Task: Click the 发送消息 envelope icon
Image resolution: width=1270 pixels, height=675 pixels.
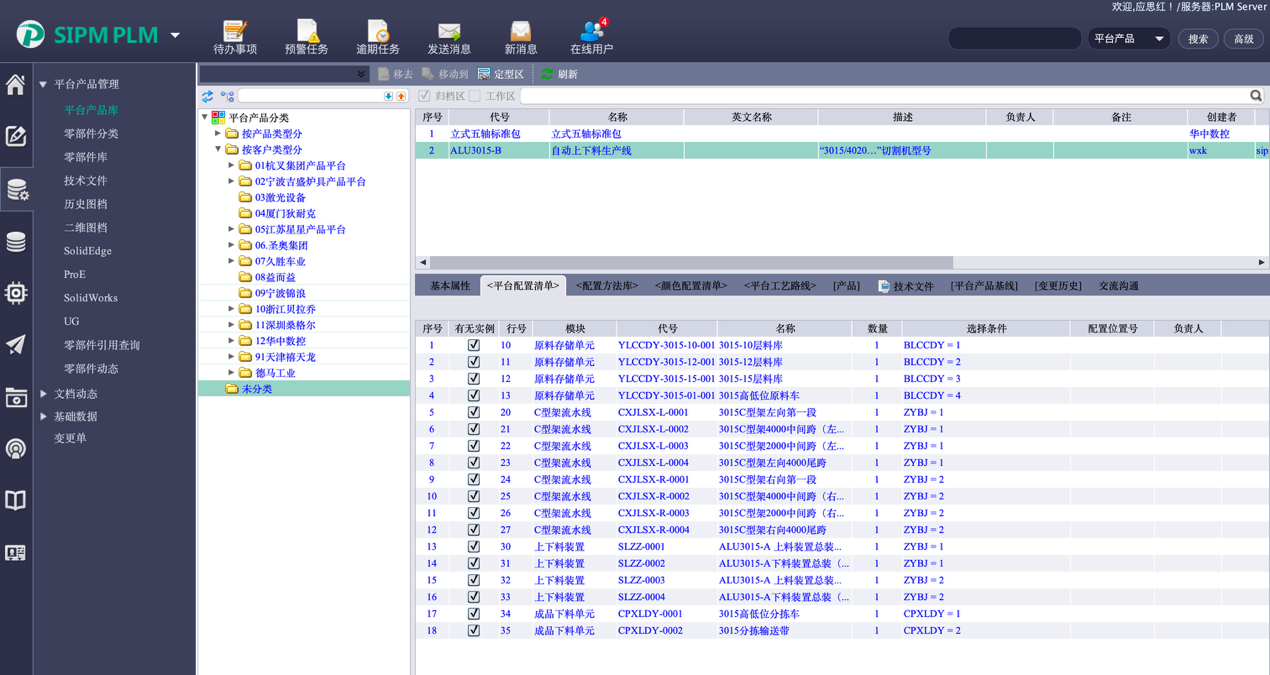Action: click(x=449, y=32)
